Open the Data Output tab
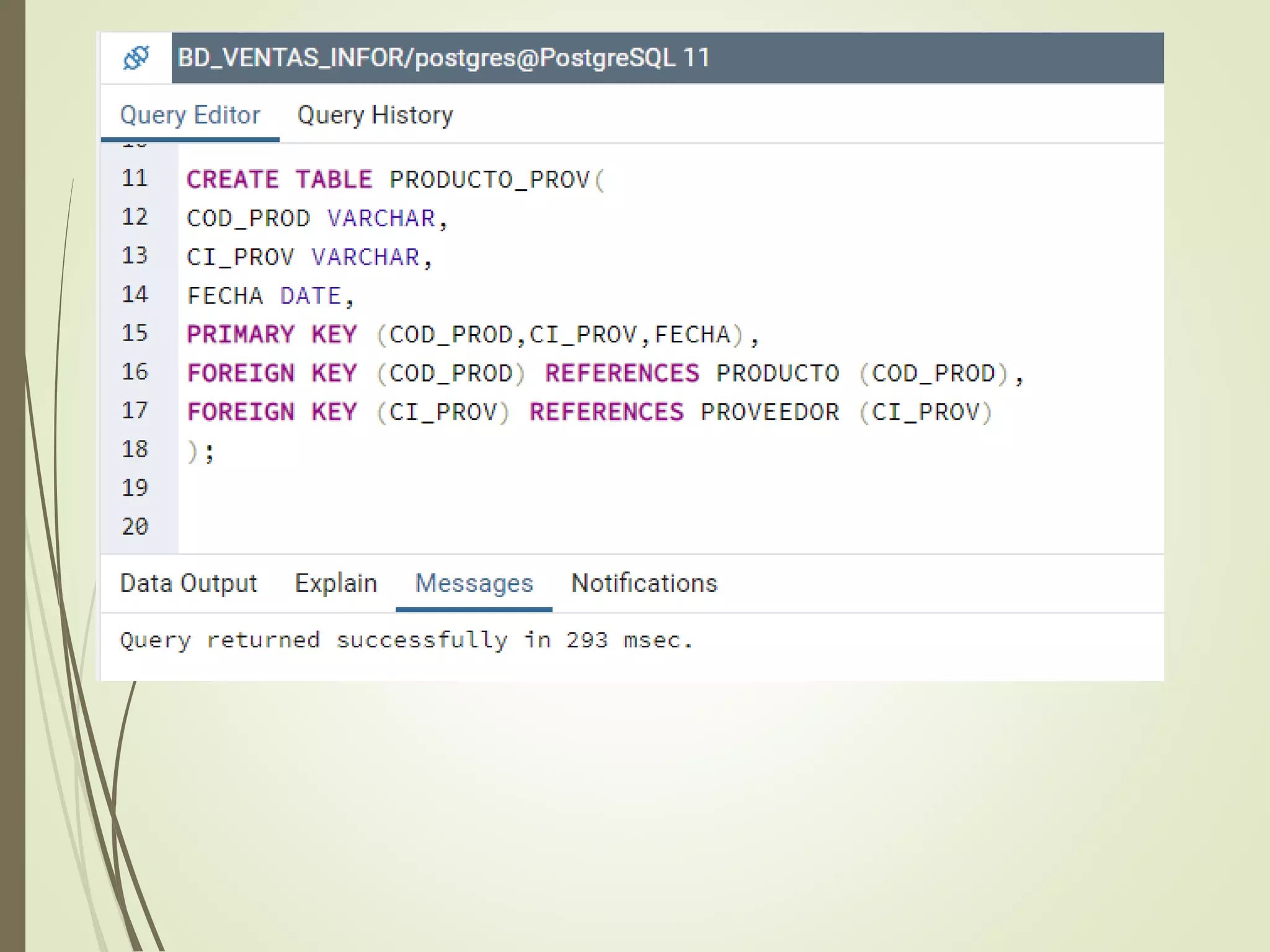The height and width of the screenshot is (952, 1270). [188, 583]
